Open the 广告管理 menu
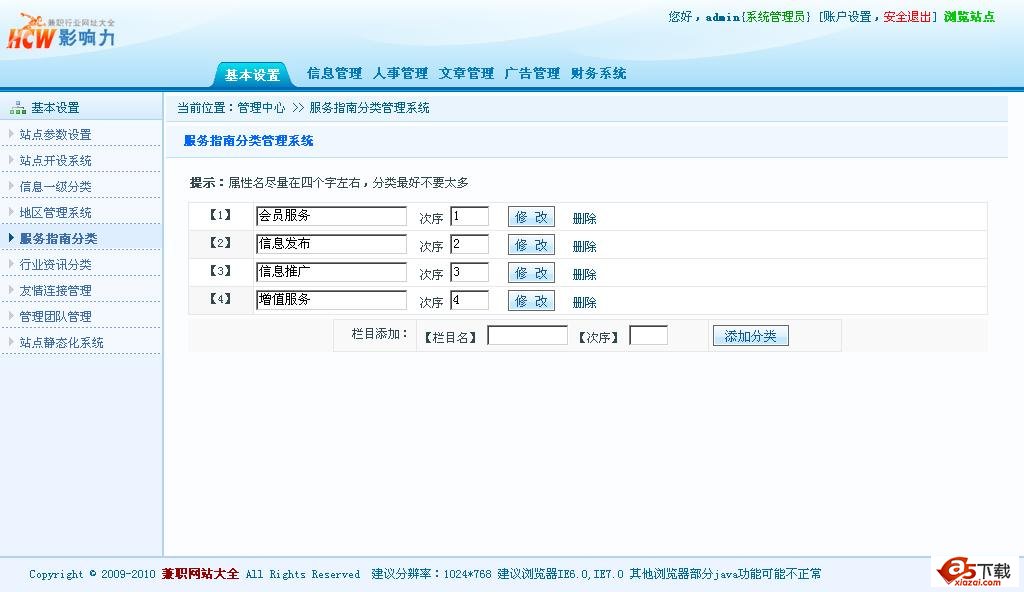 (x=532, y=73)
